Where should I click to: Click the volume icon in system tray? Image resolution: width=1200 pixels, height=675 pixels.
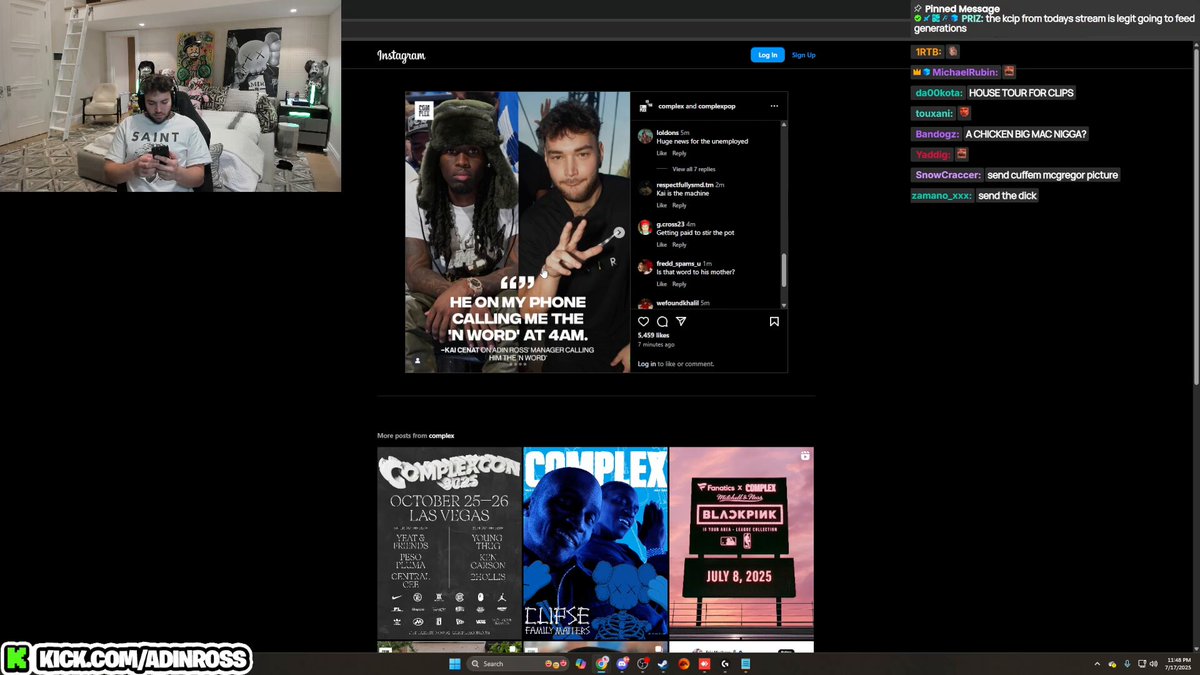(1154, 664)
